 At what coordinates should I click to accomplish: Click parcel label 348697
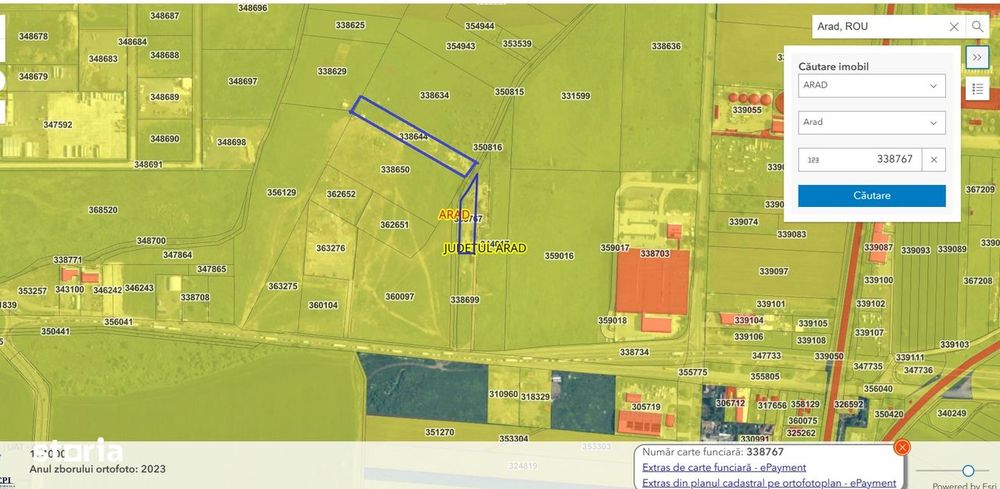(242, 81)
